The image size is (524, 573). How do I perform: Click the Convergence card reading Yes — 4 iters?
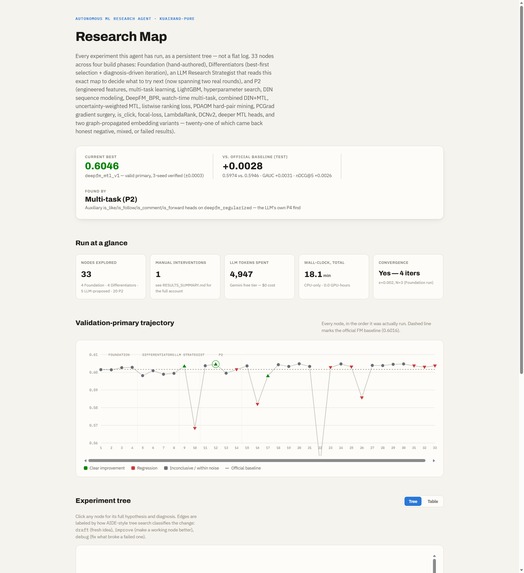point(408,277)
